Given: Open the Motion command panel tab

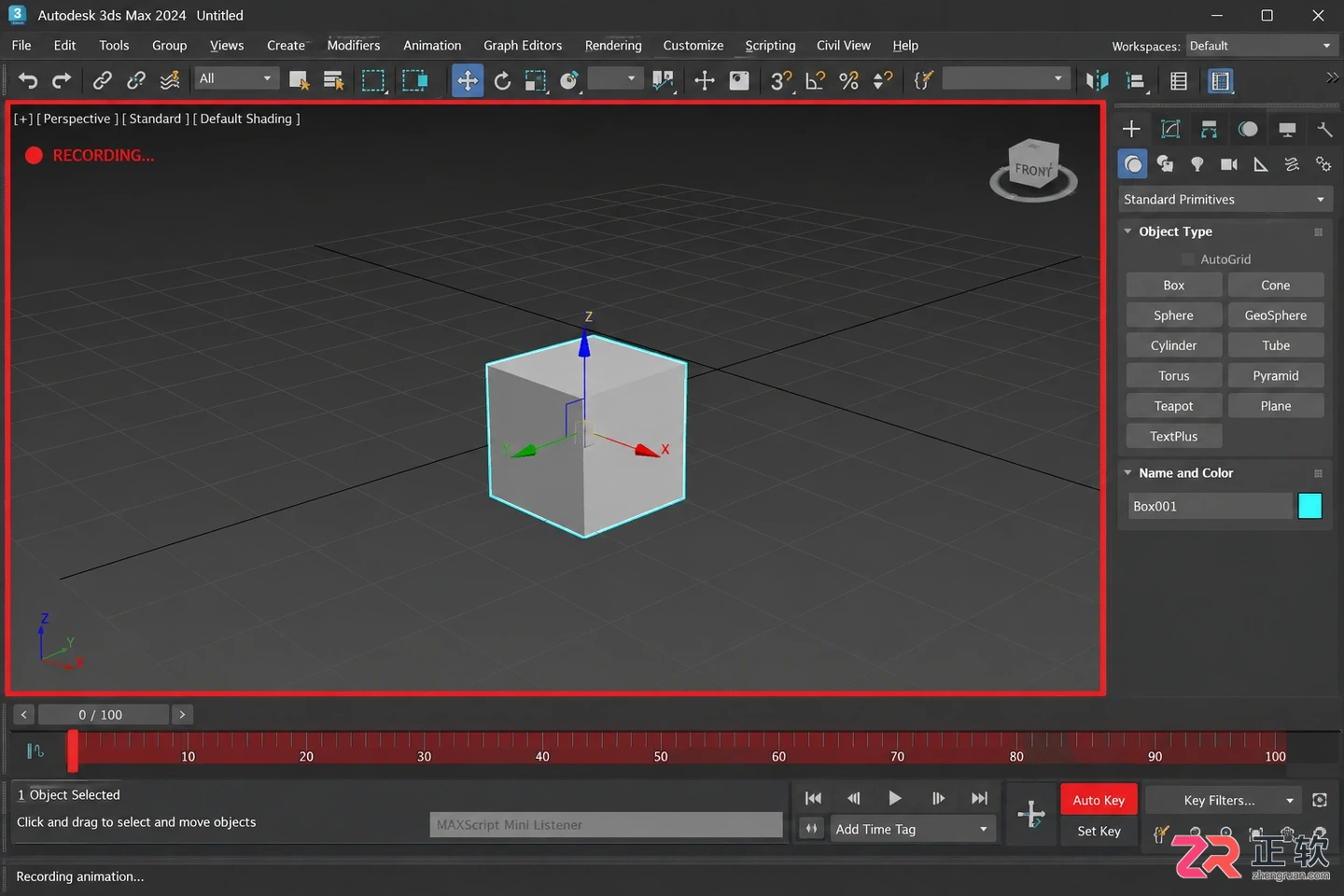Looking at the screenshot, I should (1248, 129).
